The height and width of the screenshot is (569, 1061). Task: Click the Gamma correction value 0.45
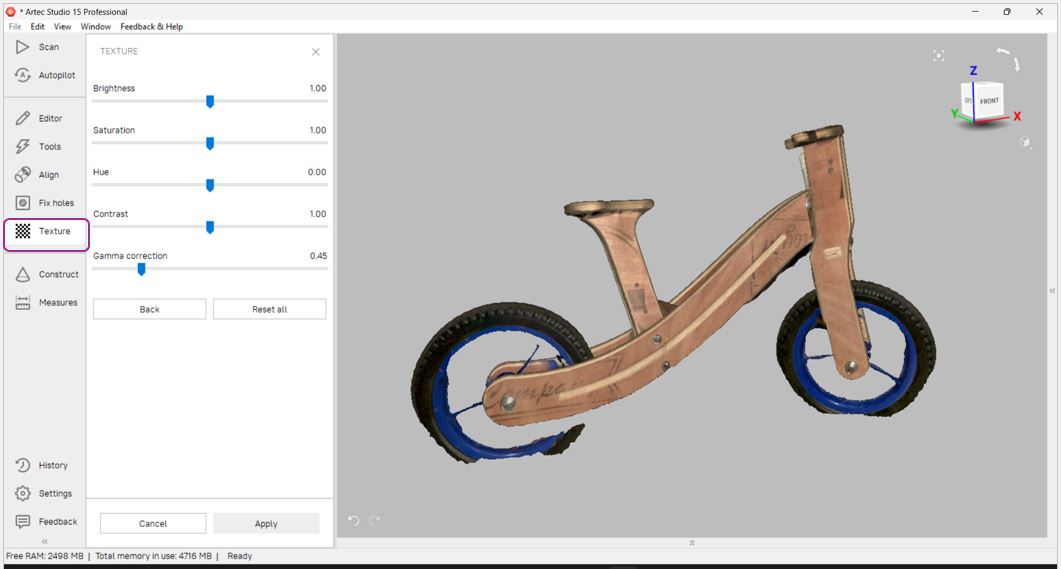tap(318, 256)
